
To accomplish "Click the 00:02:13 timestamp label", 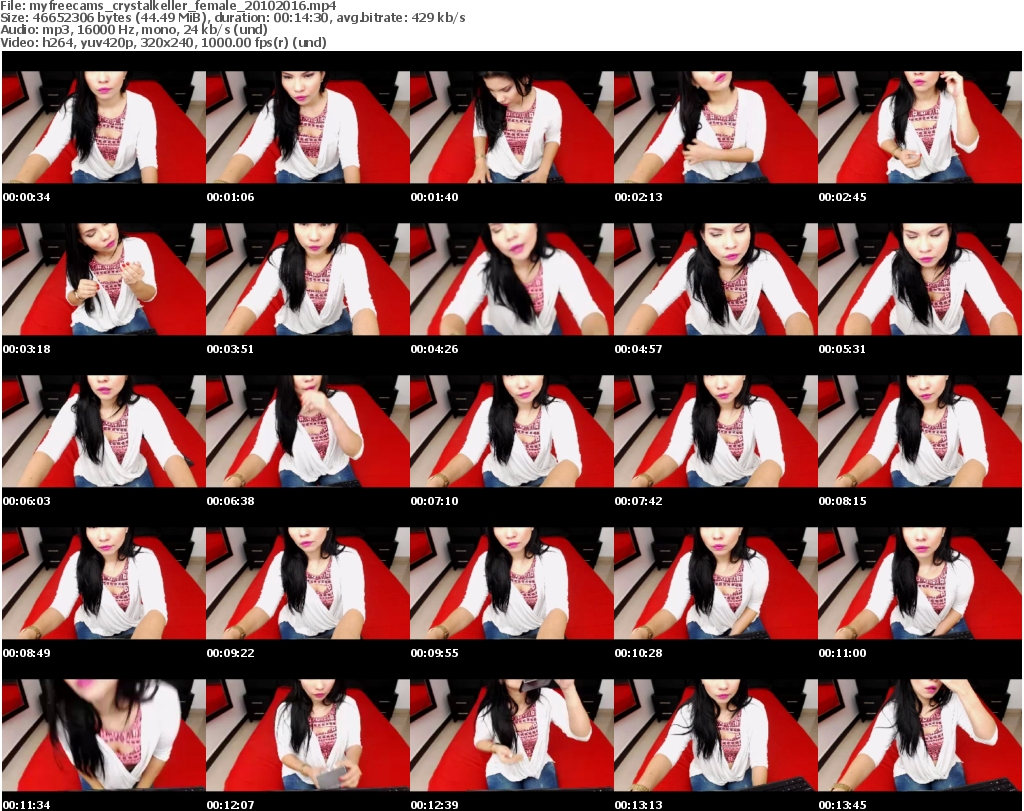I will pyautogui.click(x=639, y=197).
